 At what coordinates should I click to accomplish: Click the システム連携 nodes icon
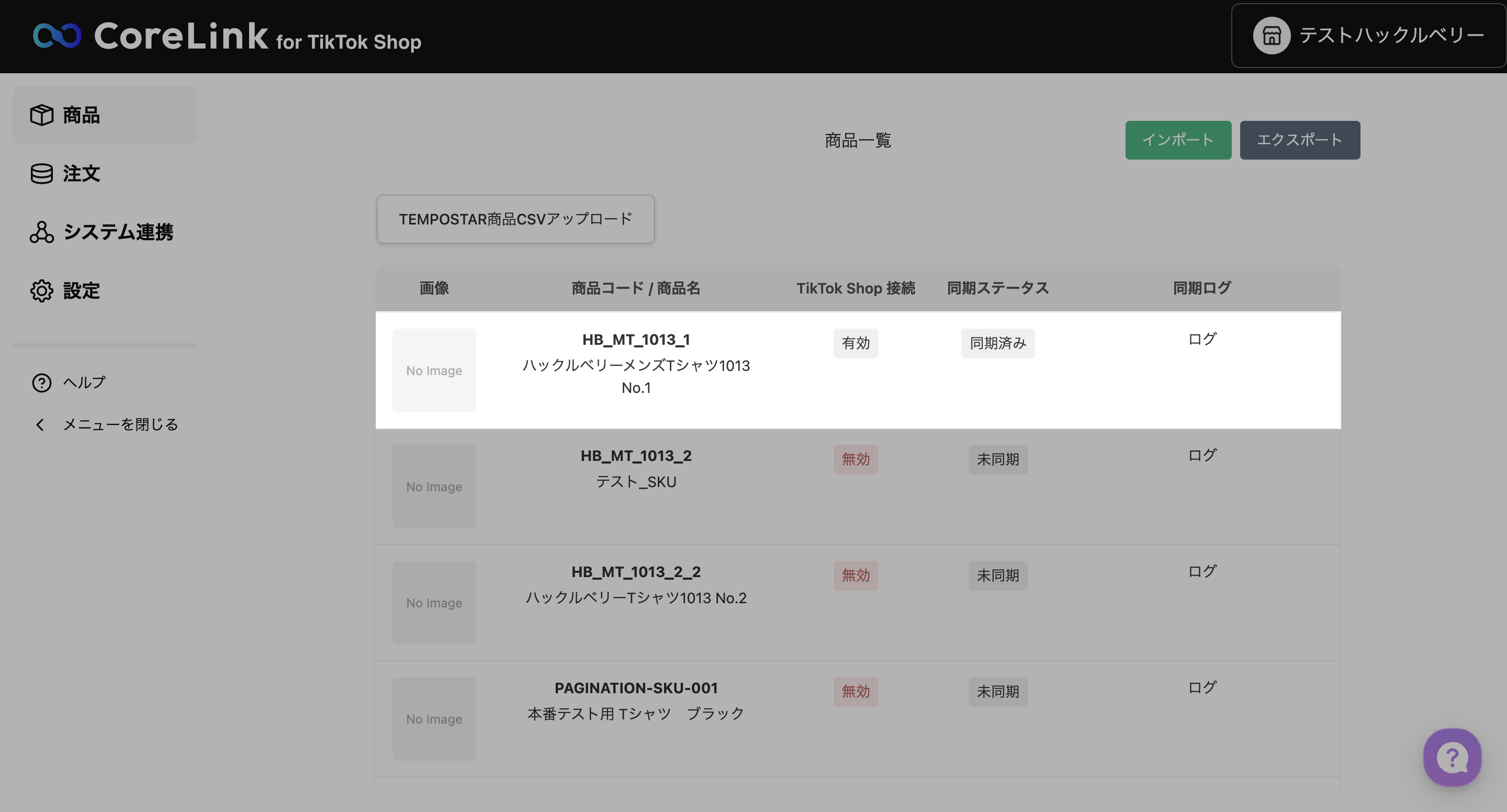point(41,232)
